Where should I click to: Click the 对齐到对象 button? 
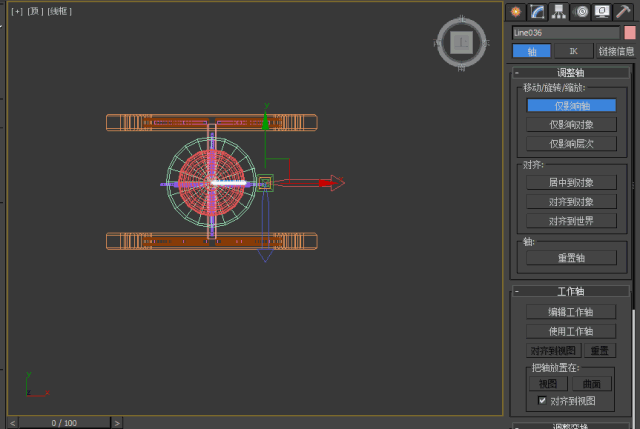coord(571,202)
